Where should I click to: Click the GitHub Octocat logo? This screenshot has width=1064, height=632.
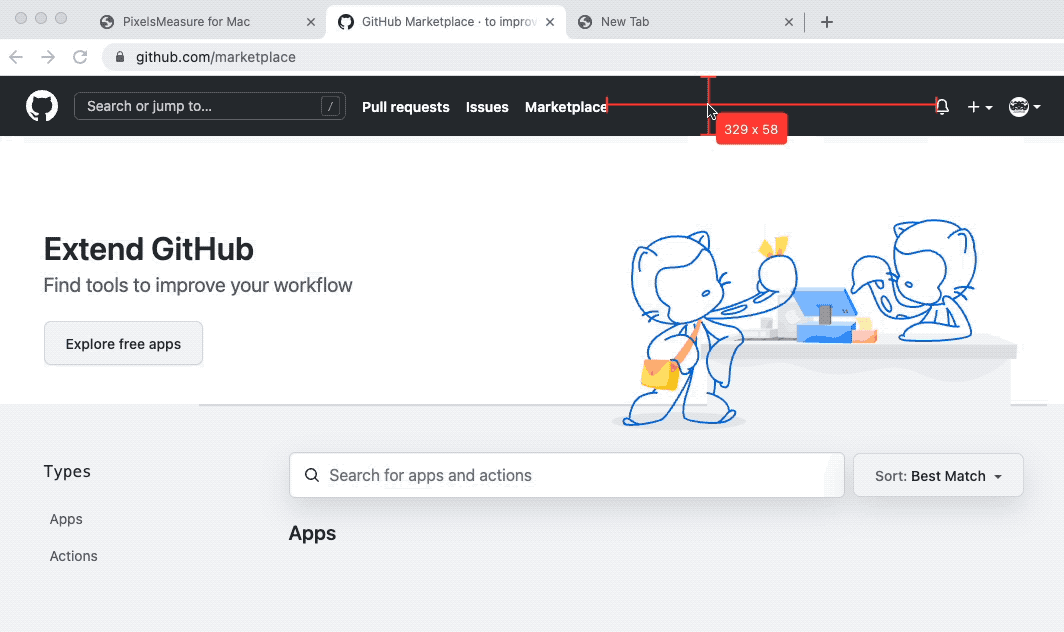point(41,106)
